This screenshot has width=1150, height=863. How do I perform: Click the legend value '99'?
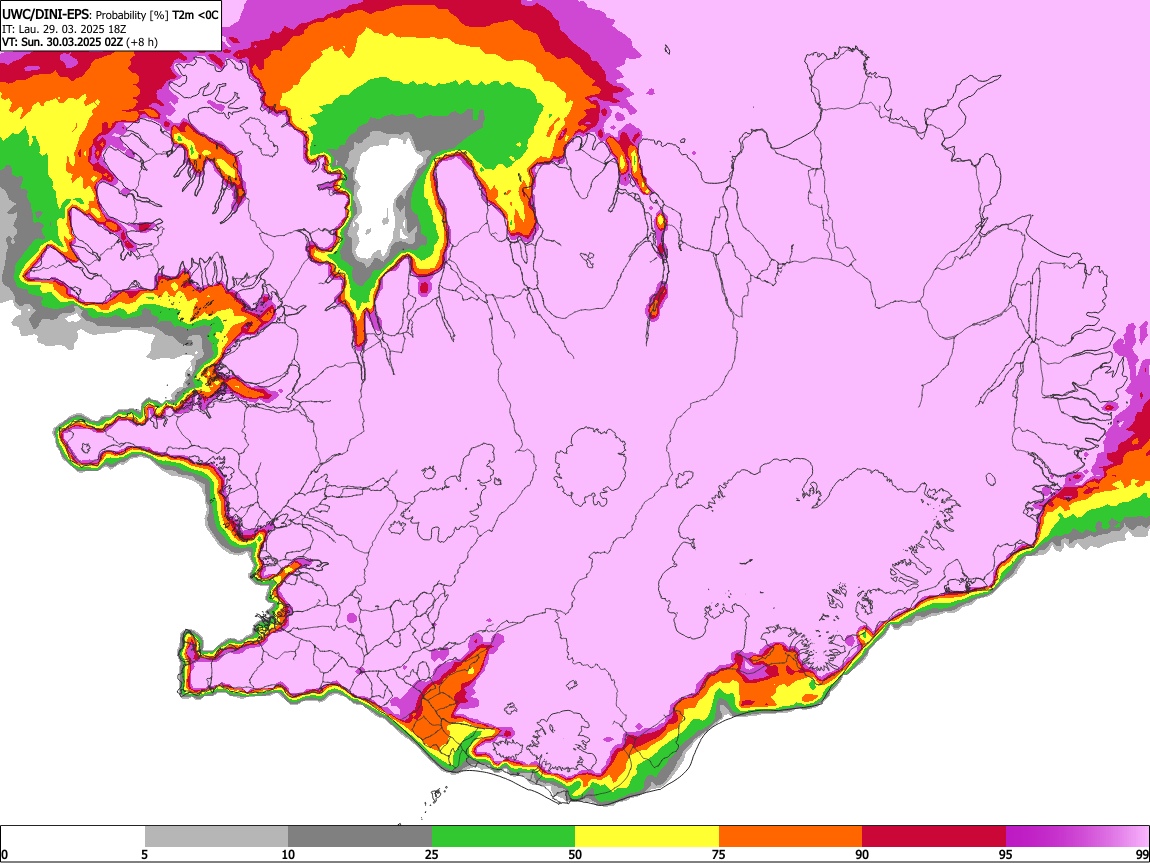[x=1141, y=854]
